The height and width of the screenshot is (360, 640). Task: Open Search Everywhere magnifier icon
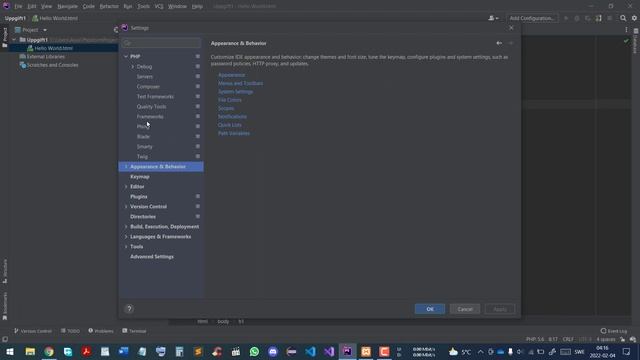coord(623,18)
